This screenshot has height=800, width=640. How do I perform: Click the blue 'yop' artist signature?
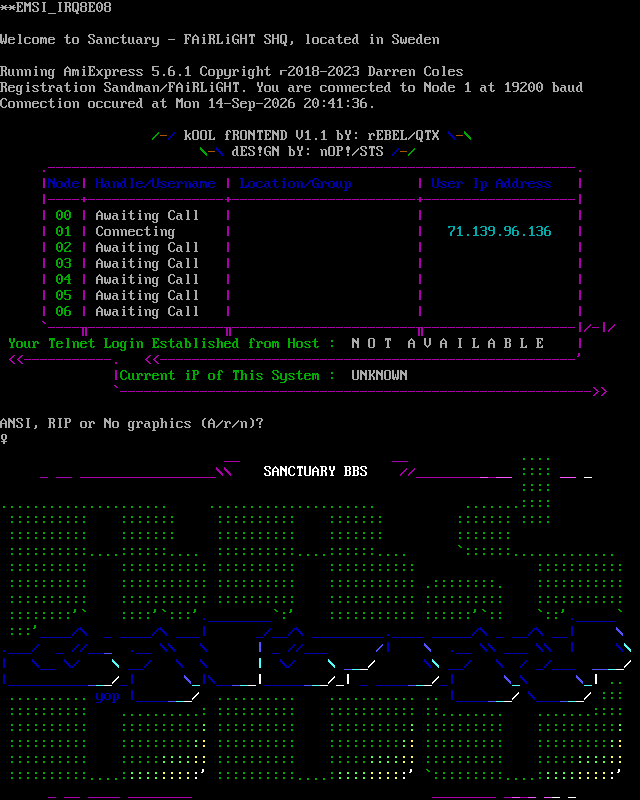108,696
